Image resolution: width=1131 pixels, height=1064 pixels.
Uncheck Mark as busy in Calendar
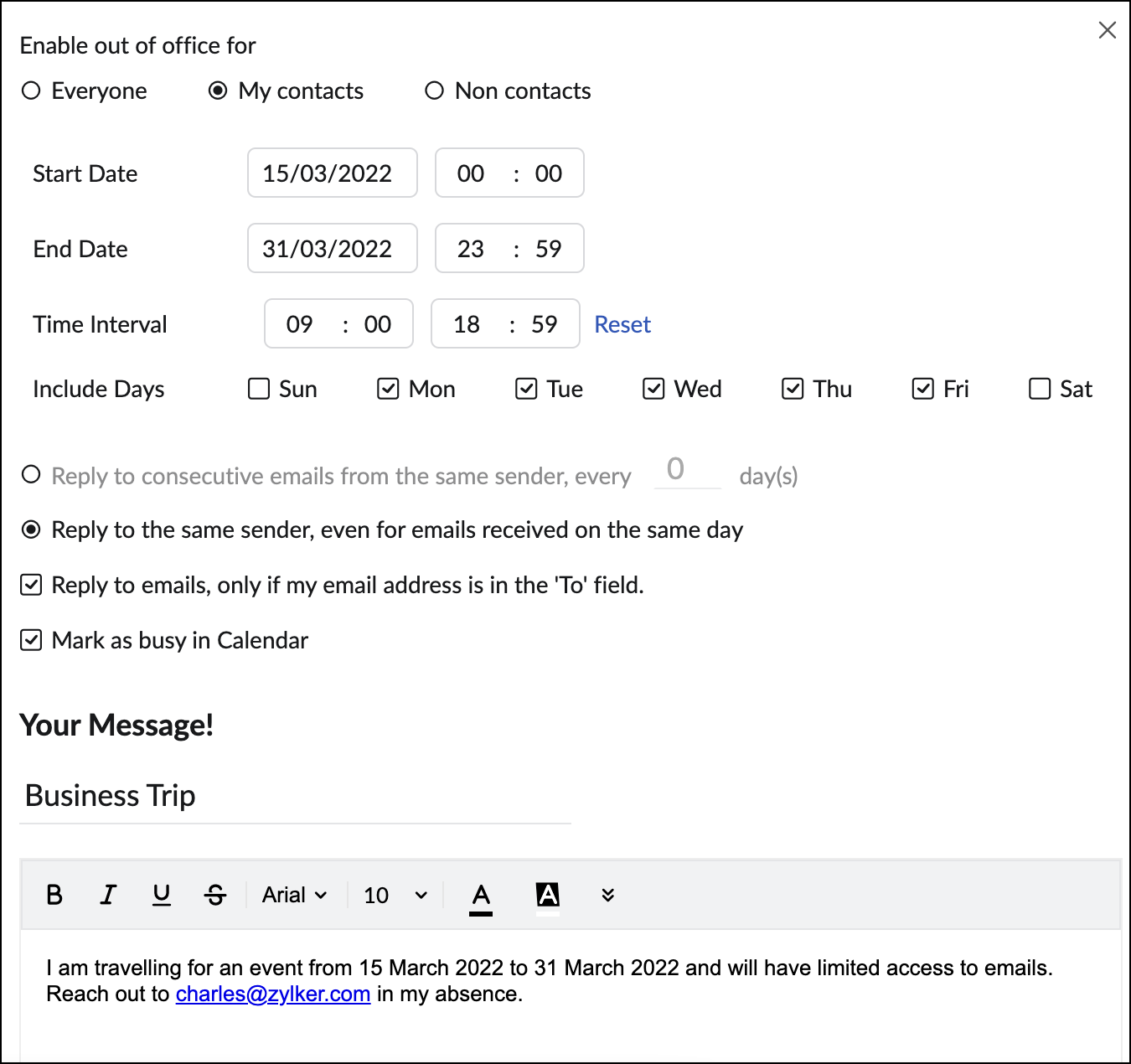click(31, 640)
